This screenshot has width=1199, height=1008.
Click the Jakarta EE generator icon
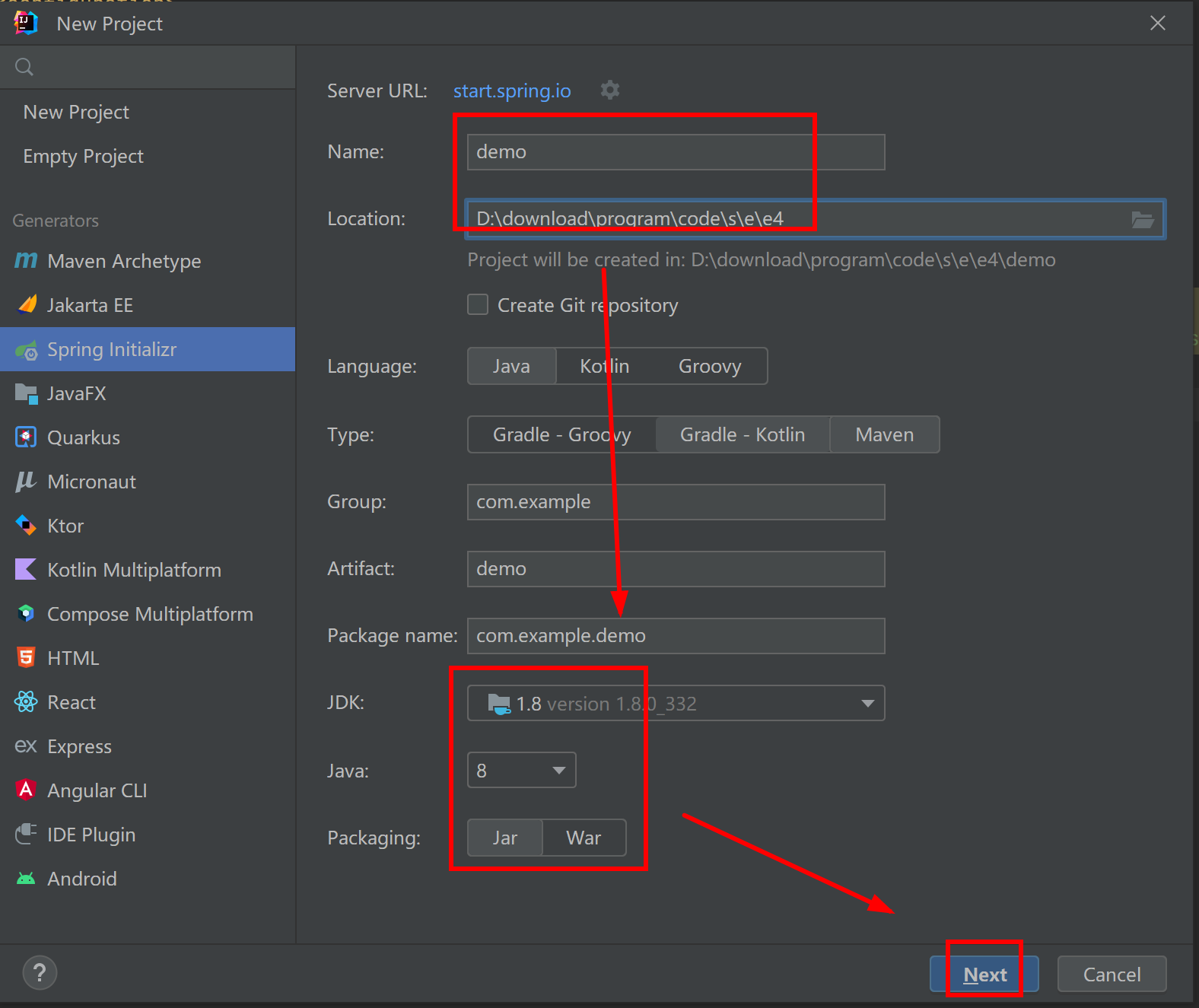click(x=27, y=305)
